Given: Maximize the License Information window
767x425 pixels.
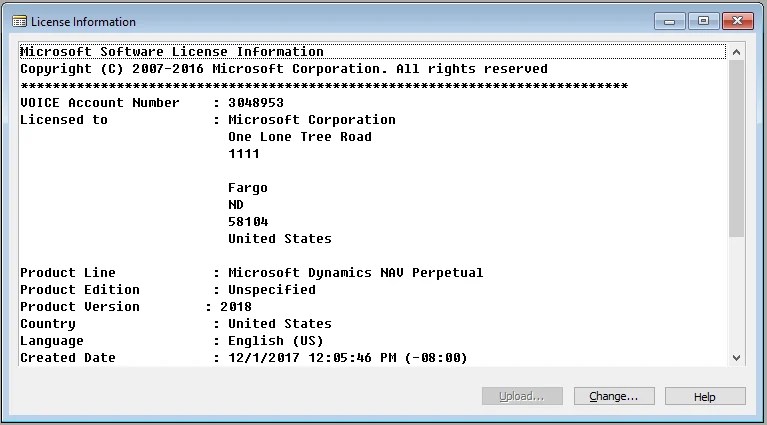Looking at the screenshot, I should pos(703,21).
